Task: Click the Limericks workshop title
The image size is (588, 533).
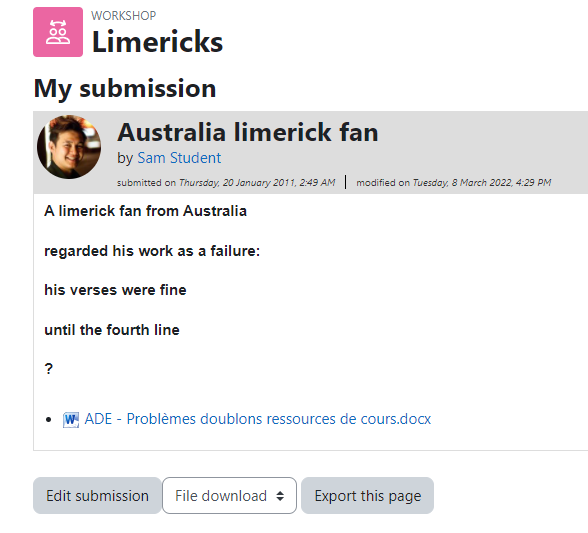Action: point(158,42)
